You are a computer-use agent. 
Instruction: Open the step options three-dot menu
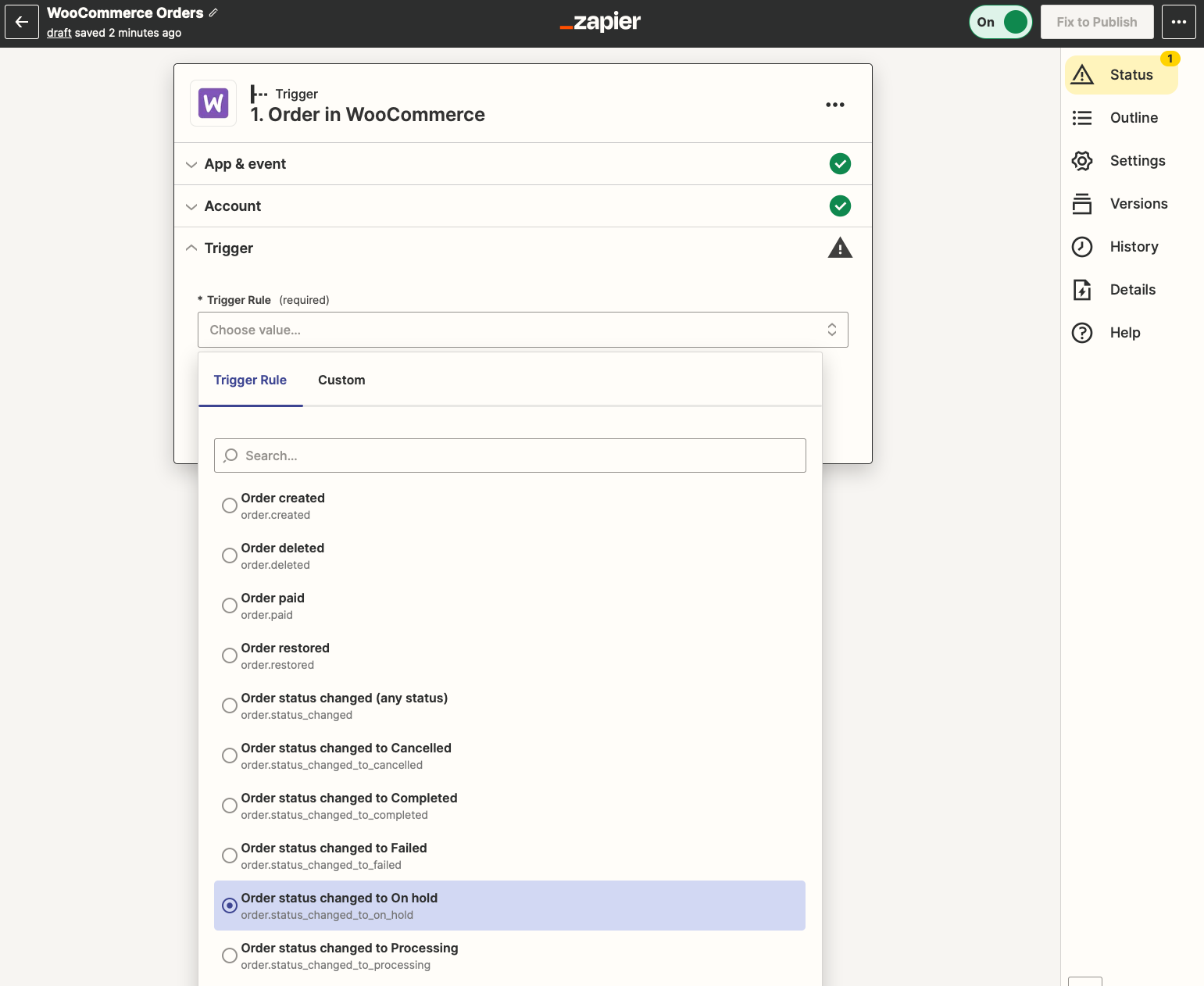coord(835,104)
